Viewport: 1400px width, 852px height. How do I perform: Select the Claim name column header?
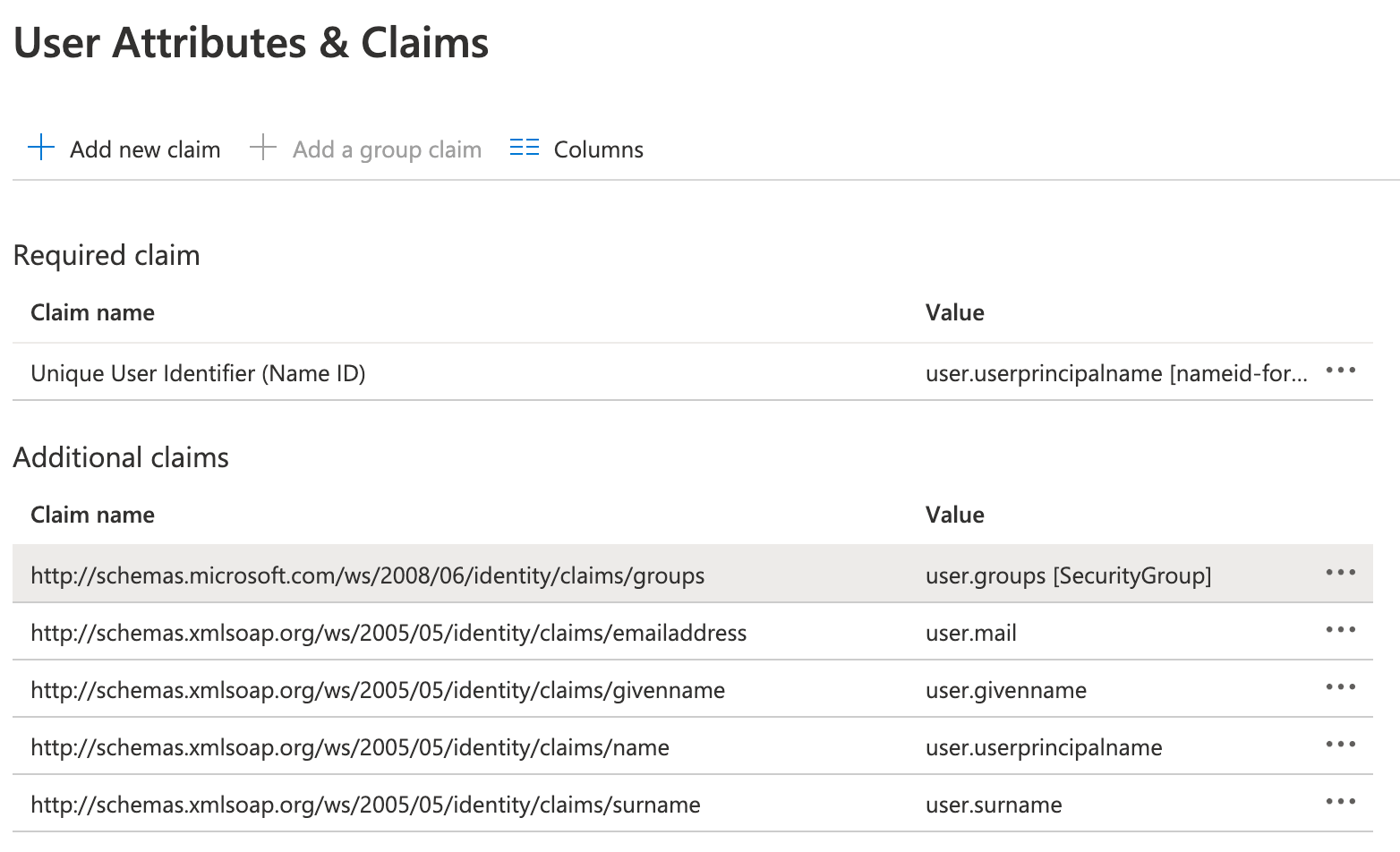92,311
